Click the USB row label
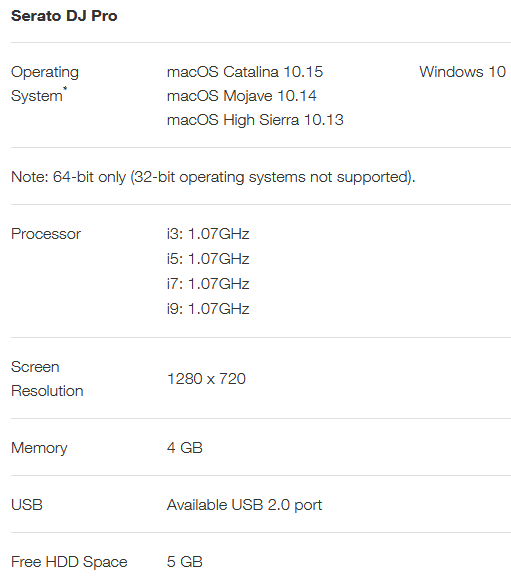 (x=27, y=505)
